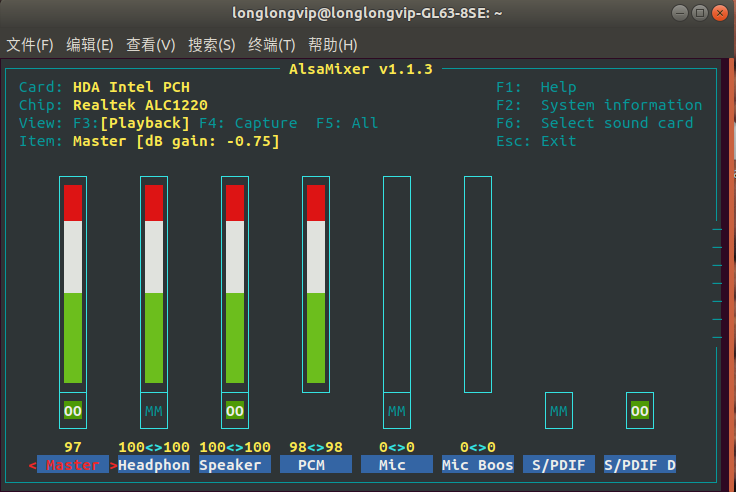Click the Speaker volume bar

(x=235, y=284)
